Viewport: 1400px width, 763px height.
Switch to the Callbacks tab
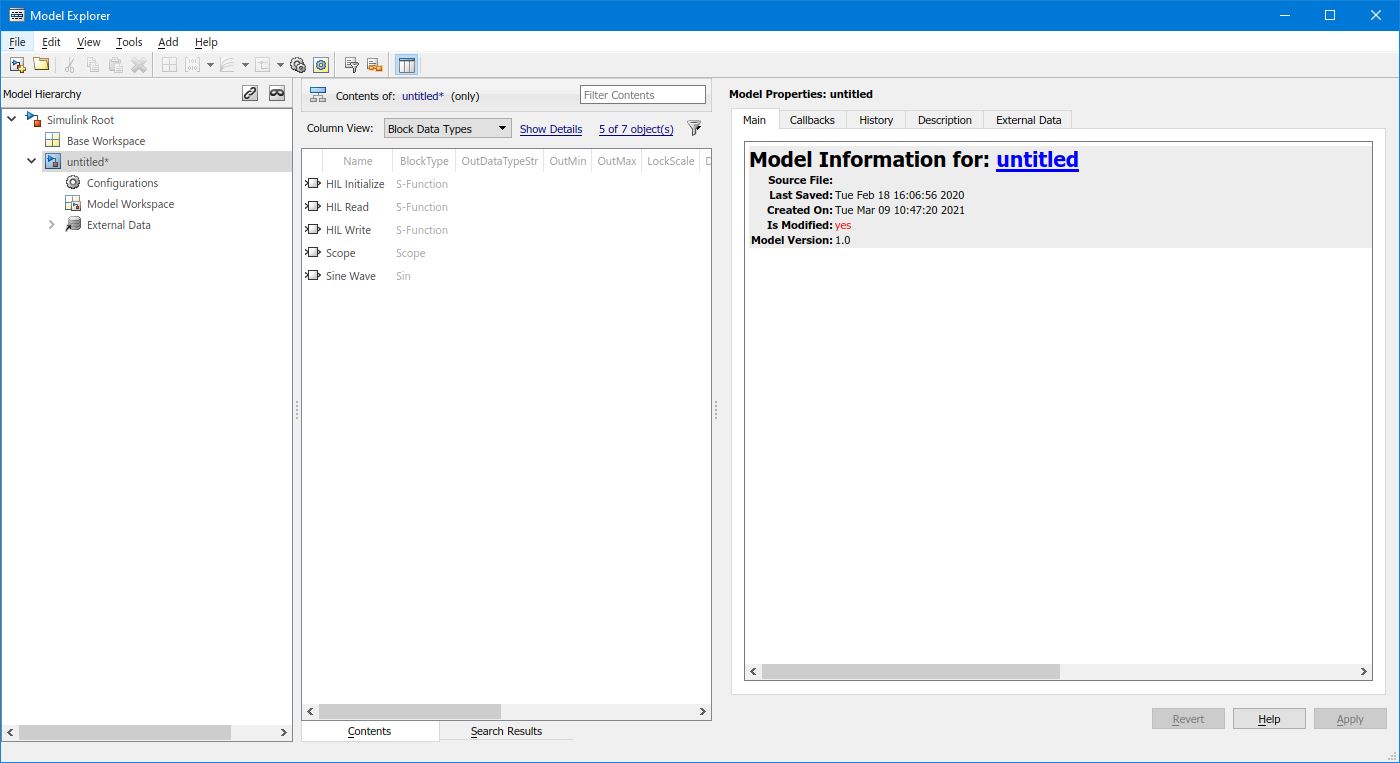(811, 120)
